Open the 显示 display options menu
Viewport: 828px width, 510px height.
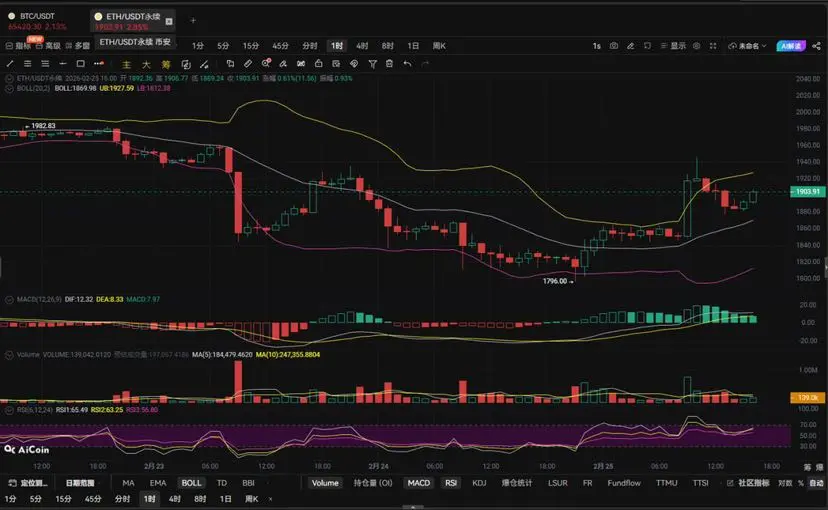pos(673,46)
